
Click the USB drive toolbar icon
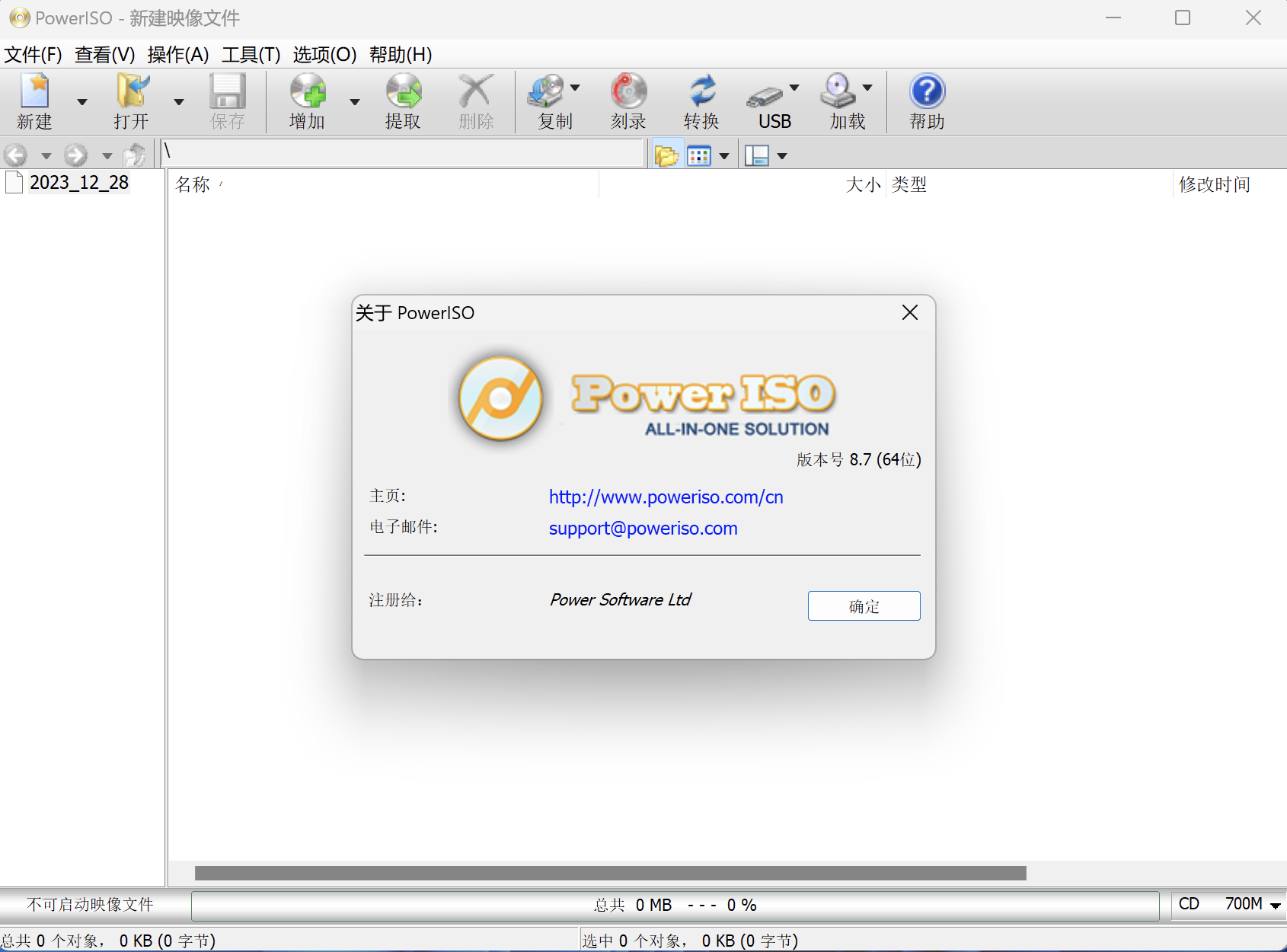766,95
